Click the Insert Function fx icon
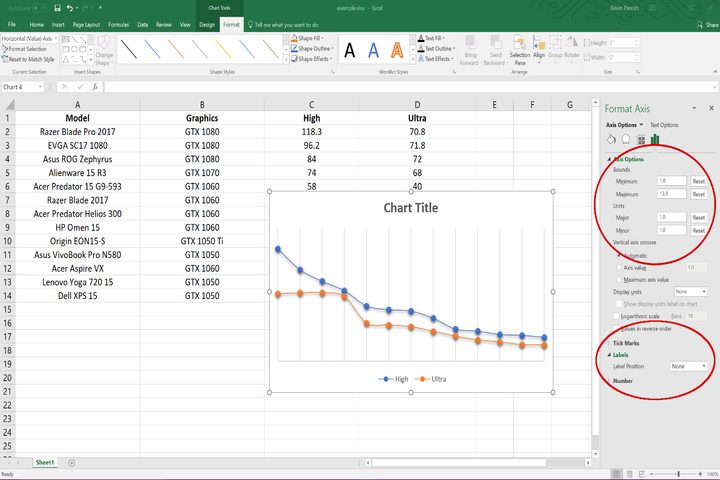720x480 pixels. point(95,87)
